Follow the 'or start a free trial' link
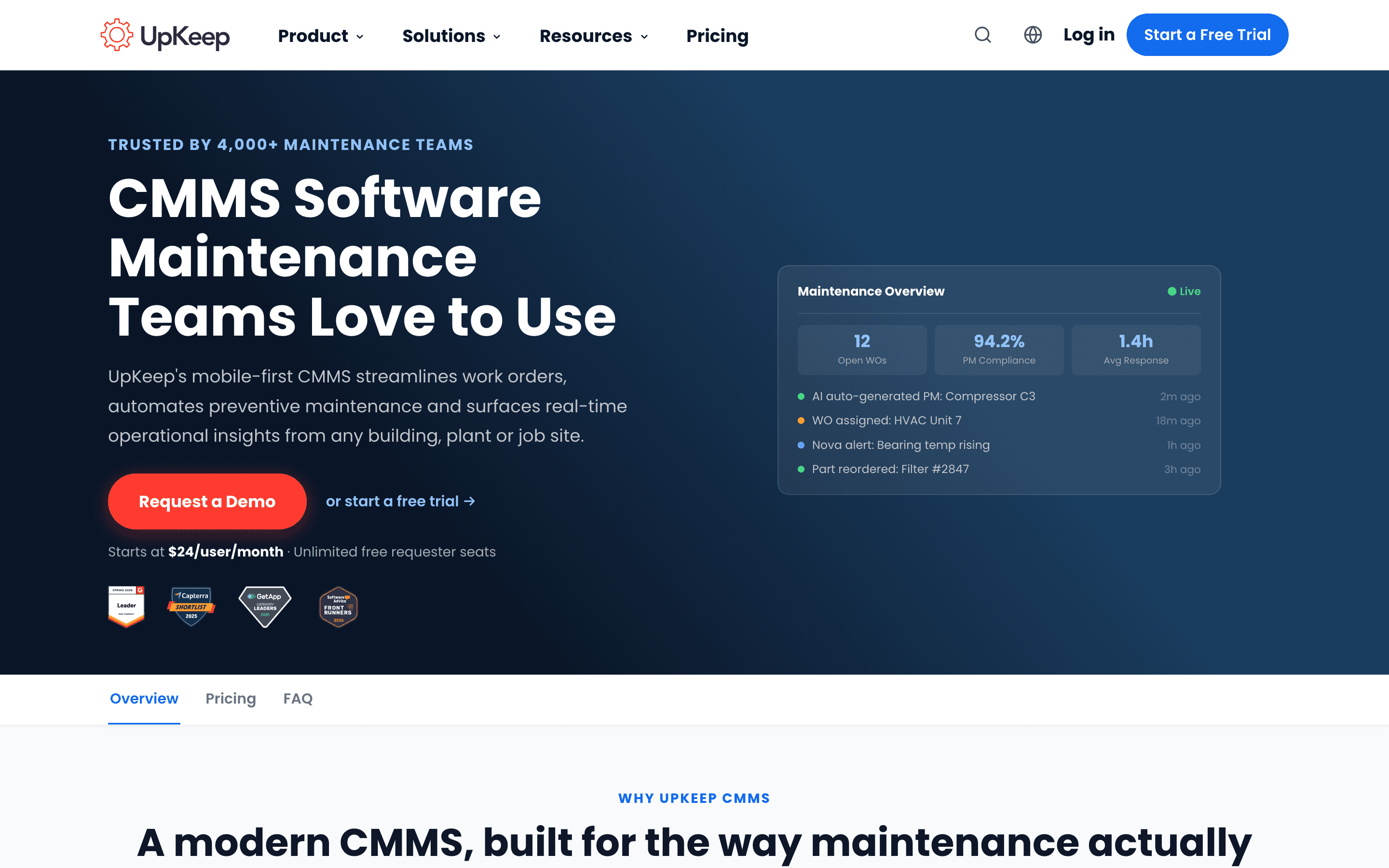The image size is (1389, 868). coord(400,501)
